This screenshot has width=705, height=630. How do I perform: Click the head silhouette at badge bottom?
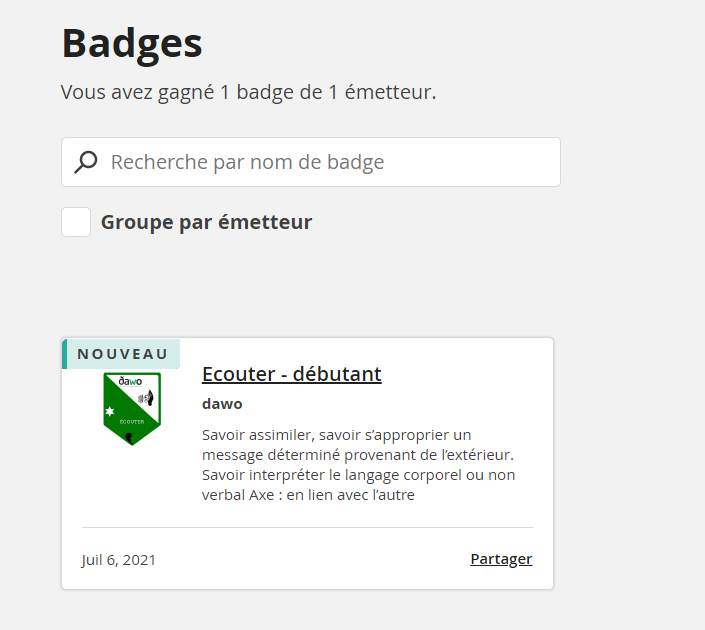129,438
